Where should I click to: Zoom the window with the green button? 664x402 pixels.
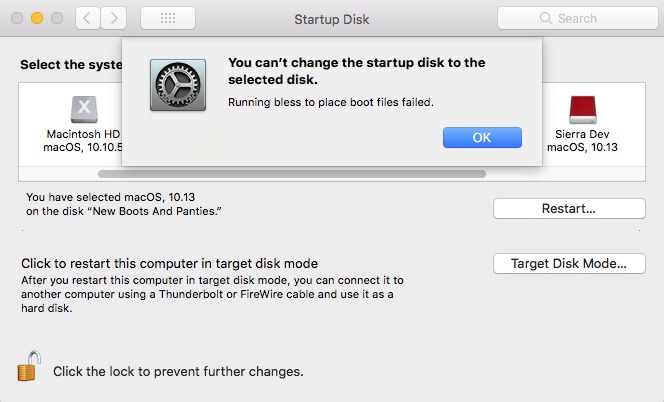pos(57,18)
